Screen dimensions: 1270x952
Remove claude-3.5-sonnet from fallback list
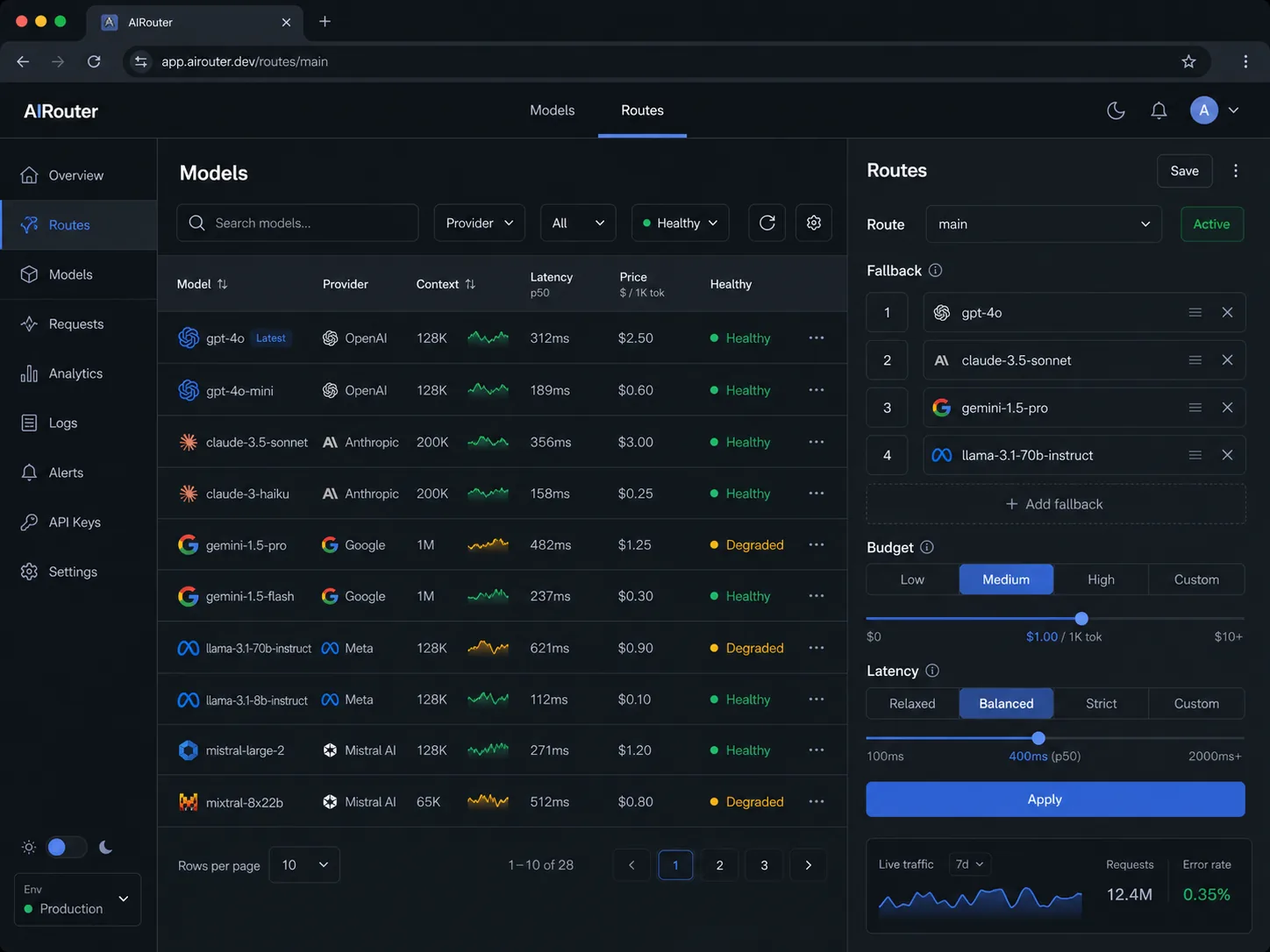(x=1227, y=360)
